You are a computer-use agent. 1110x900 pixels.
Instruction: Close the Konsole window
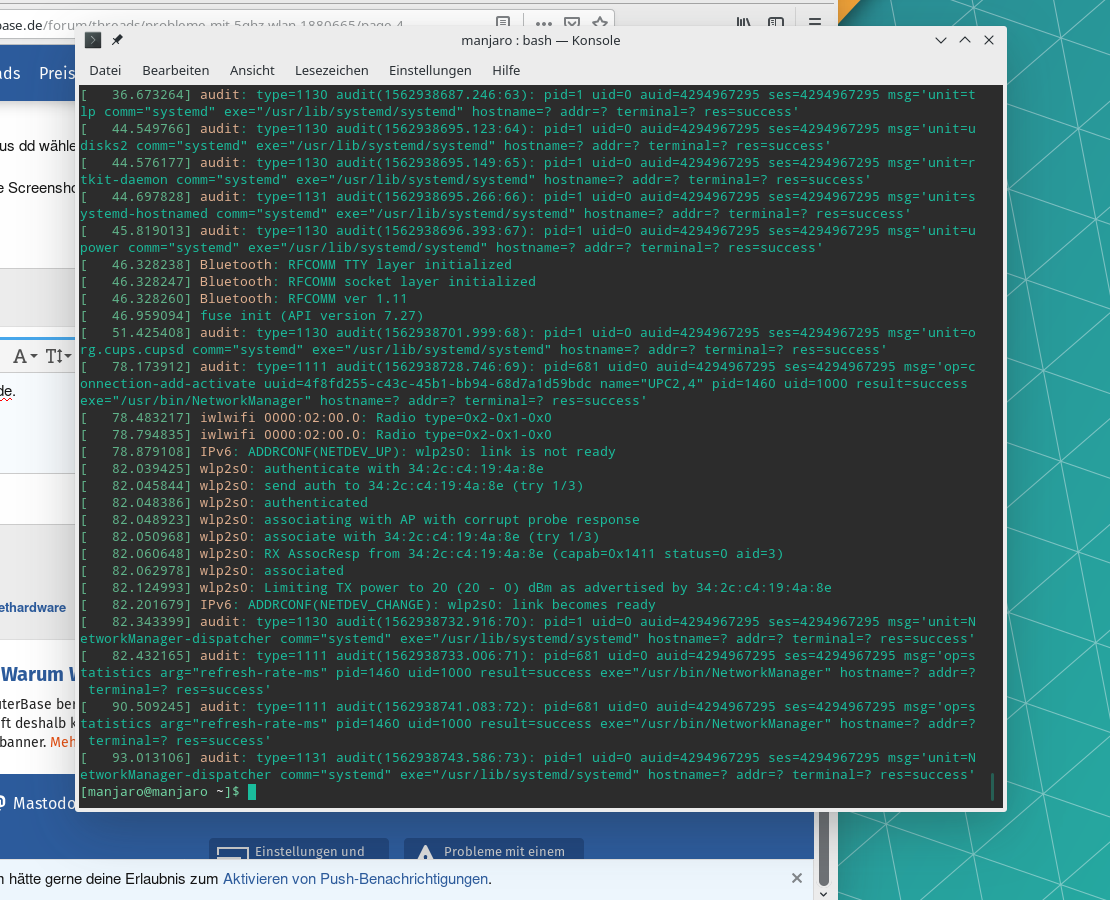pos(989,40)
